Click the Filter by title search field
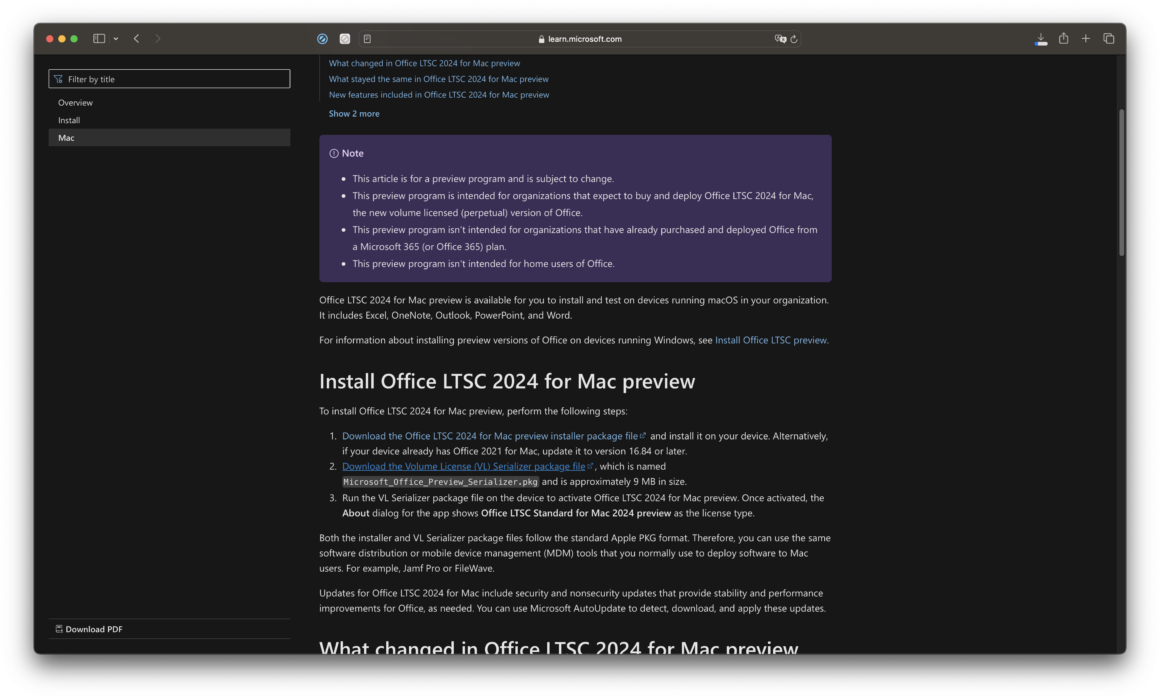The image size is (1160, 699). (169, 79)
